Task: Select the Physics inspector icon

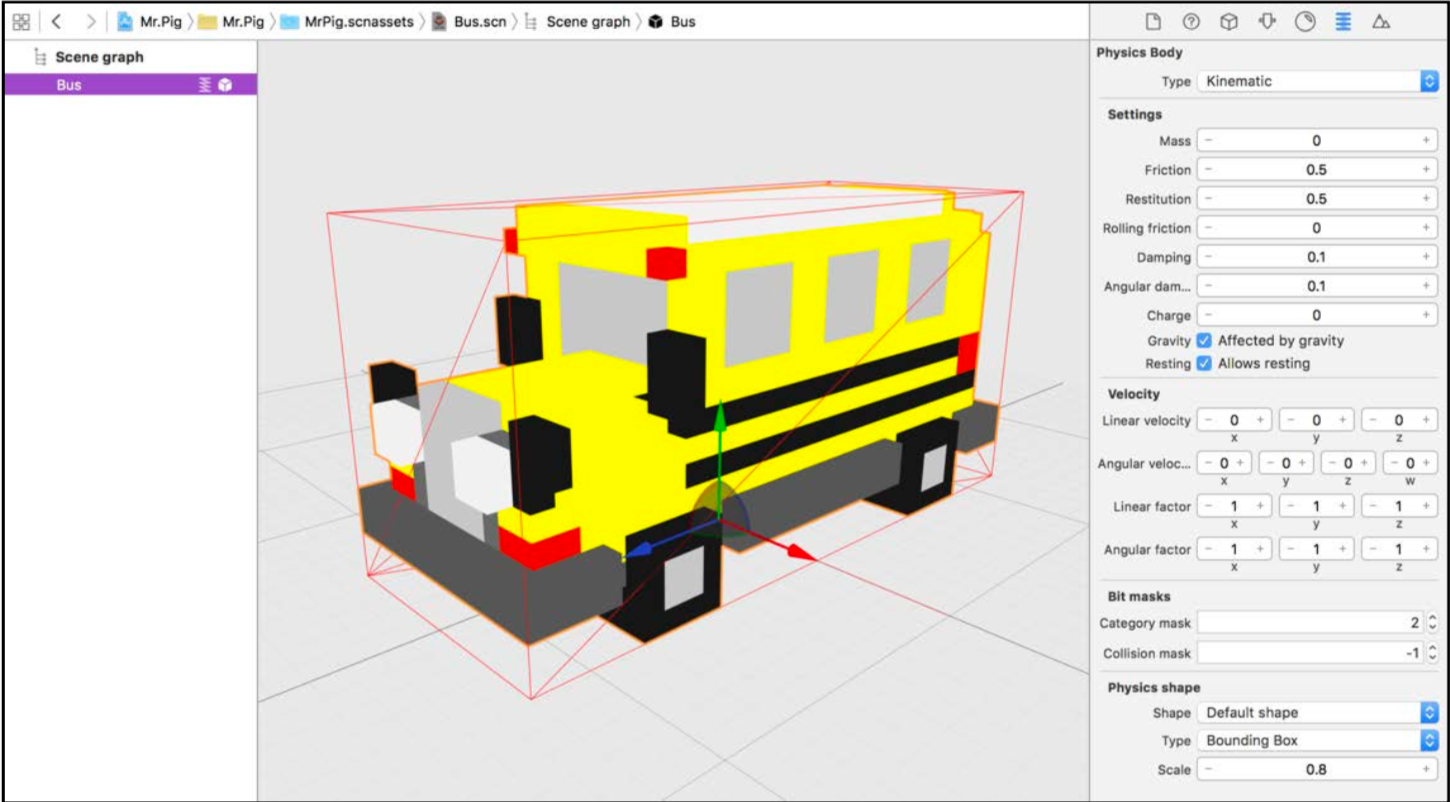Action: [x=1343, y=22]
